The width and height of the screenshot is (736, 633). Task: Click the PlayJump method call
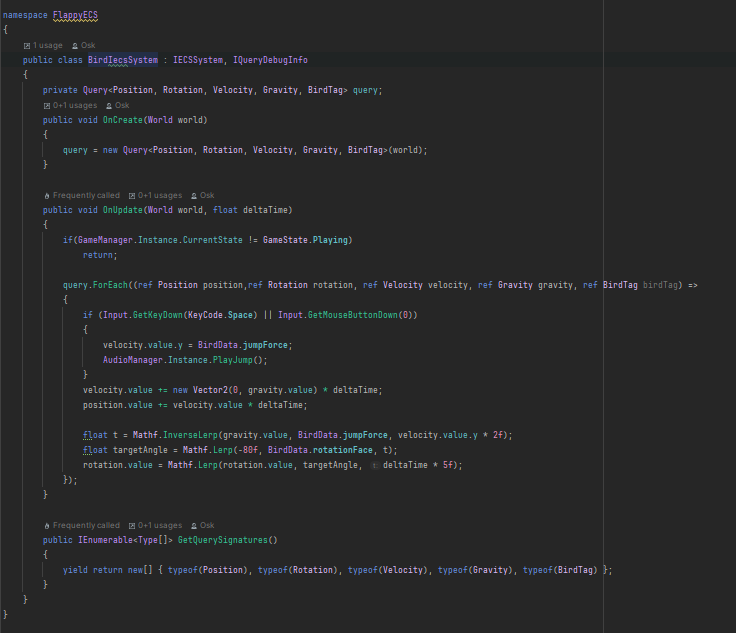(233, 360)
